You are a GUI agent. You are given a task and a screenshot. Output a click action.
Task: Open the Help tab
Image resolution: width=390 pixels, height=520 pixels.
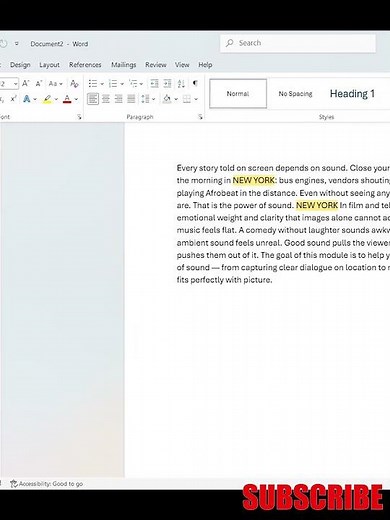point(205,65)
